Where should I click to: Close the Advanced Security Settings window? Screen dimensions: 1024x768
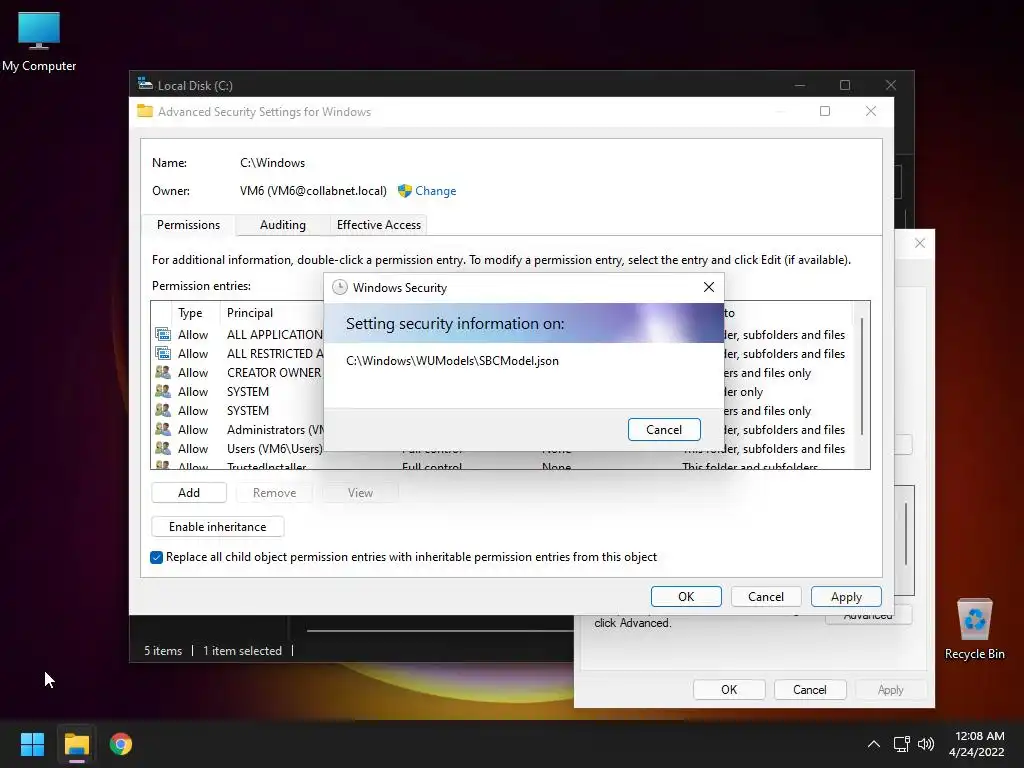coord(871,111)
